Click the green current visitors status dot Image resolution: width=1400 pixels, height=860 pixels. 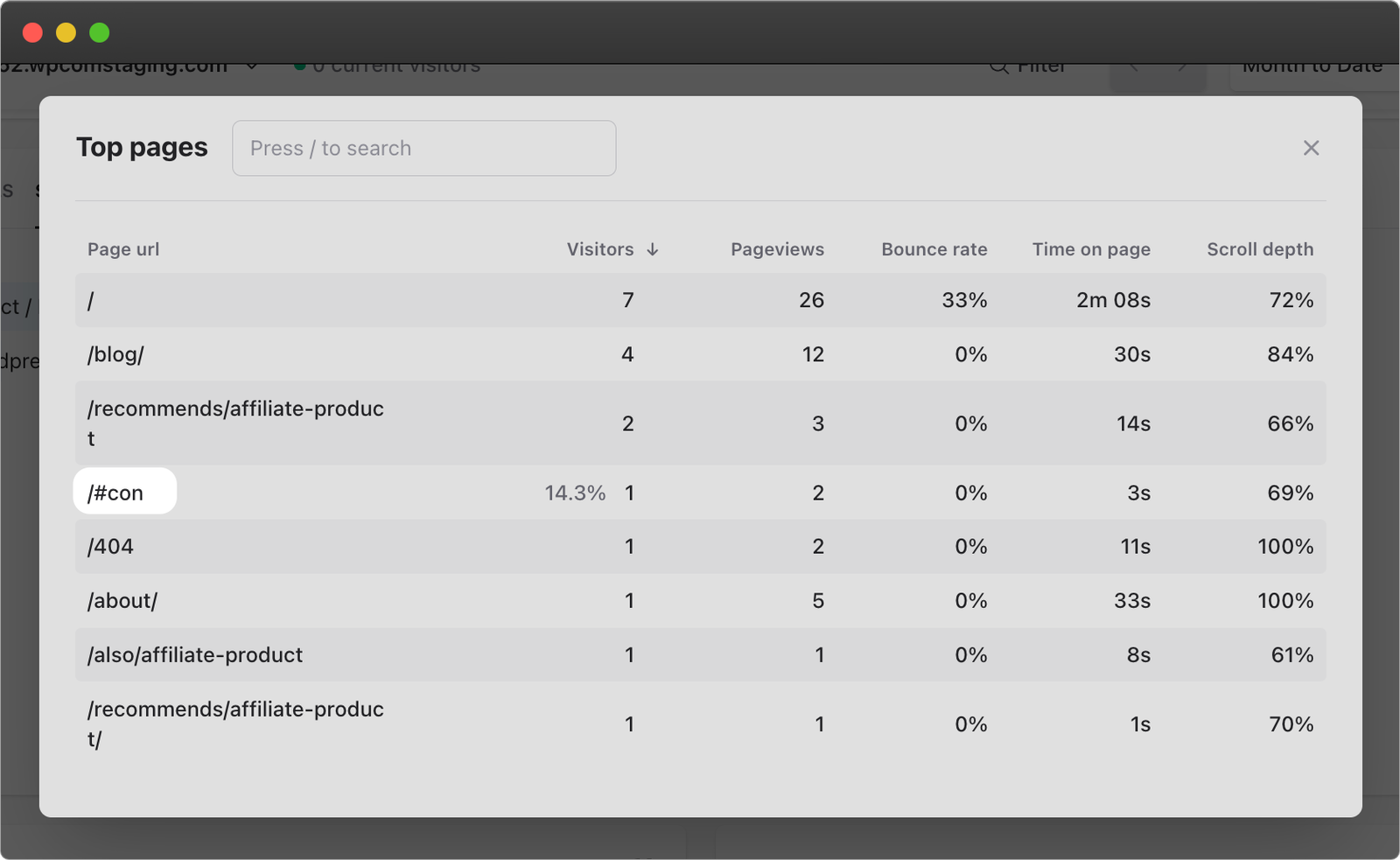(300, 64)
